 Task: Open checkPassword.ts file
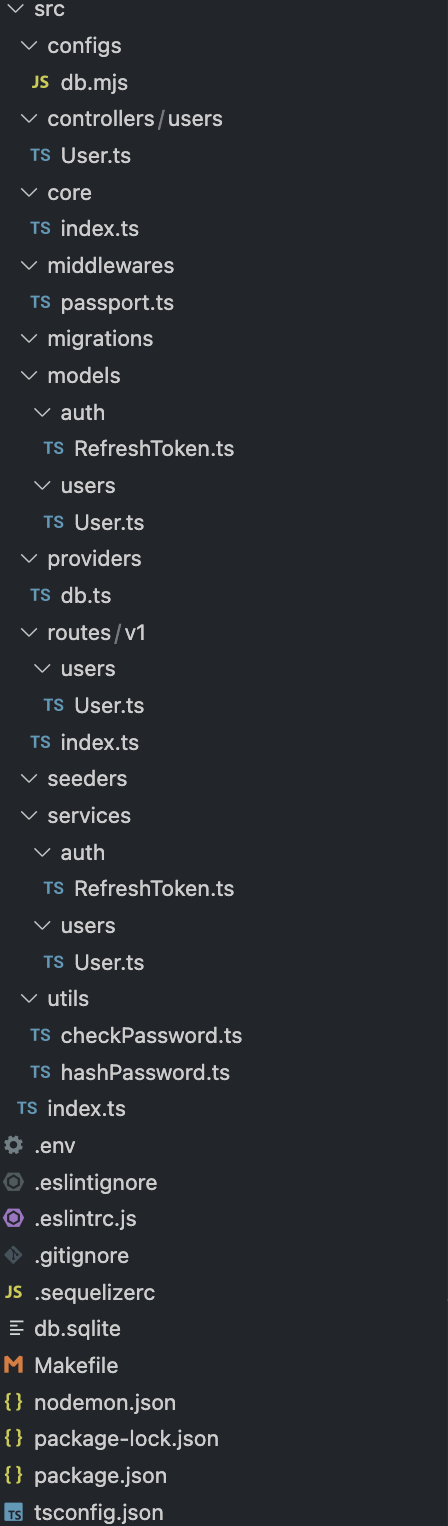[x=151, y=1035]
